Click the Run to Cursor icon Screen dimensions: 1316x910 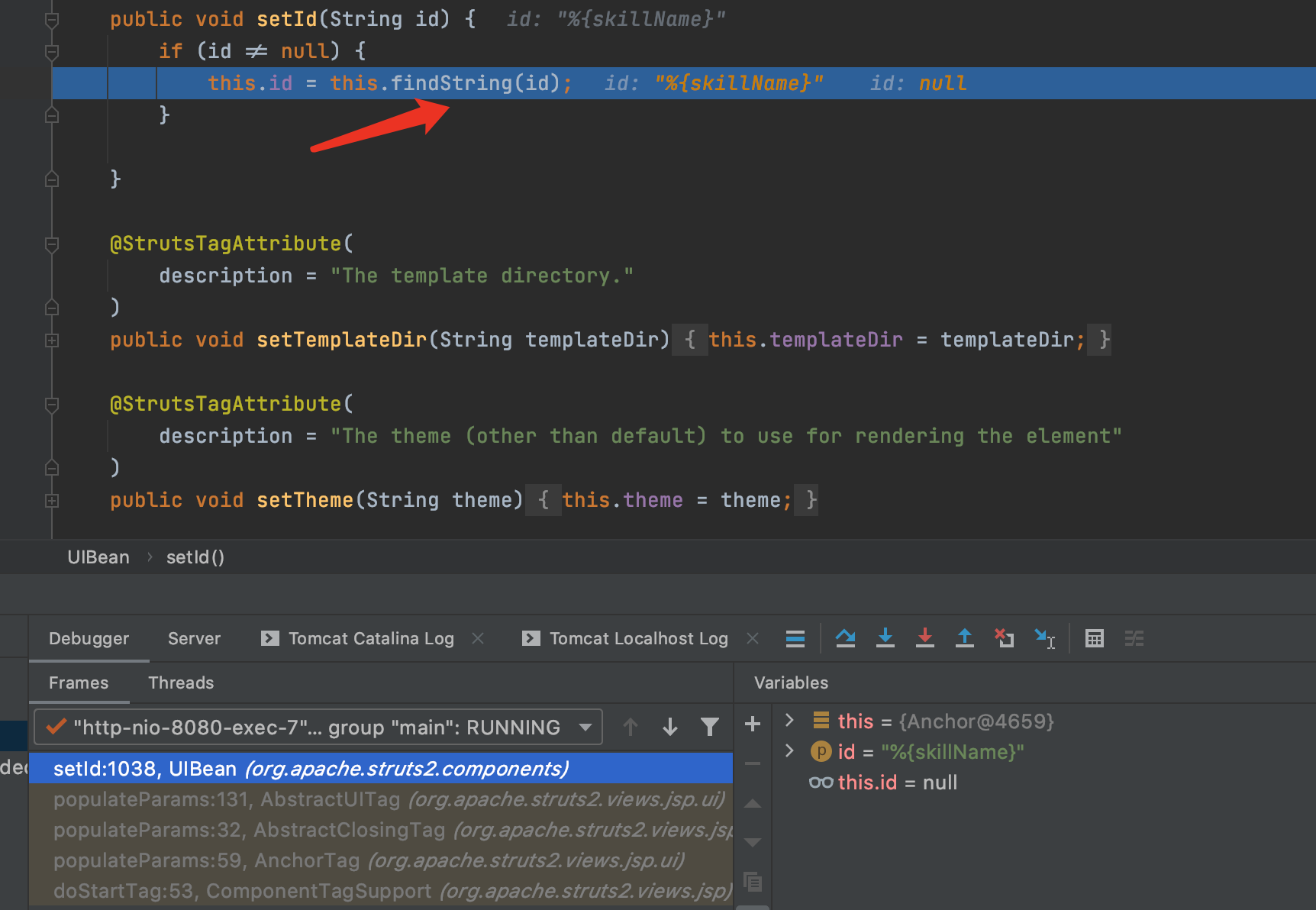(1044, 638)
